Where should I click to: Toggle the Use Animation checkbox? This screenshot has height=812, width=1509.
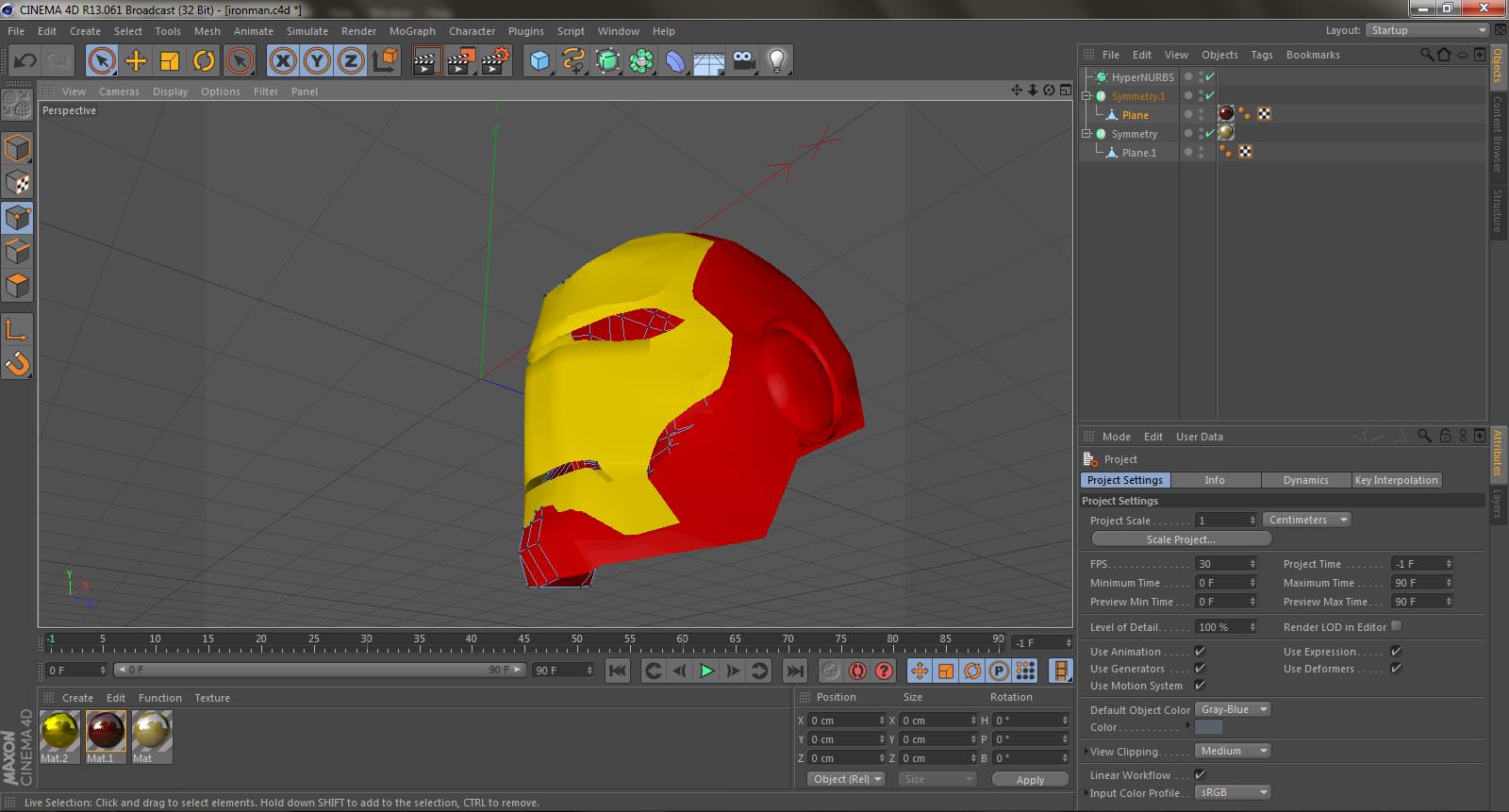point(1200,652)
